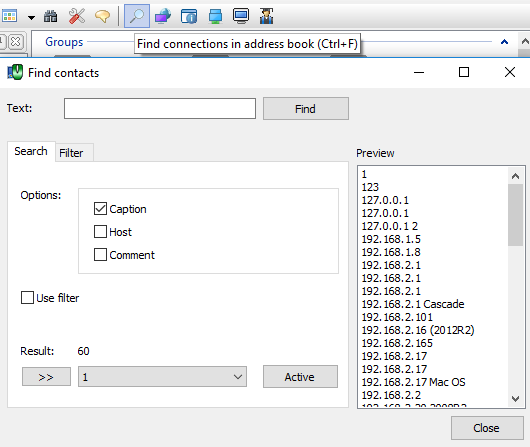Switch to the Search tab
This screenshot has height=447, width=530.
pyautogui.click(x=31, y=151)
